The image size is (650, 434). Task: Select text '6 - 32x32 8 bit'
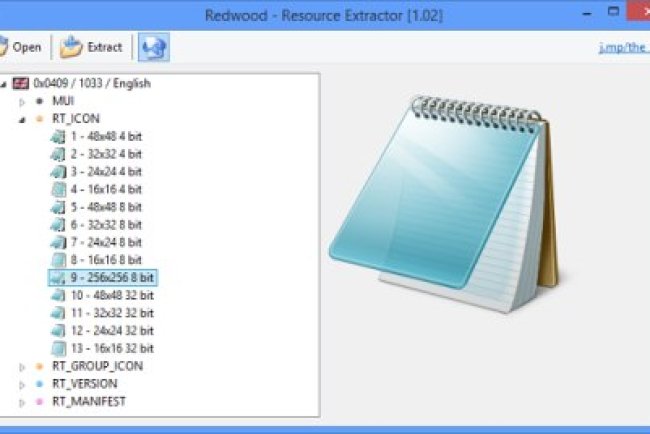click(106, 225)
